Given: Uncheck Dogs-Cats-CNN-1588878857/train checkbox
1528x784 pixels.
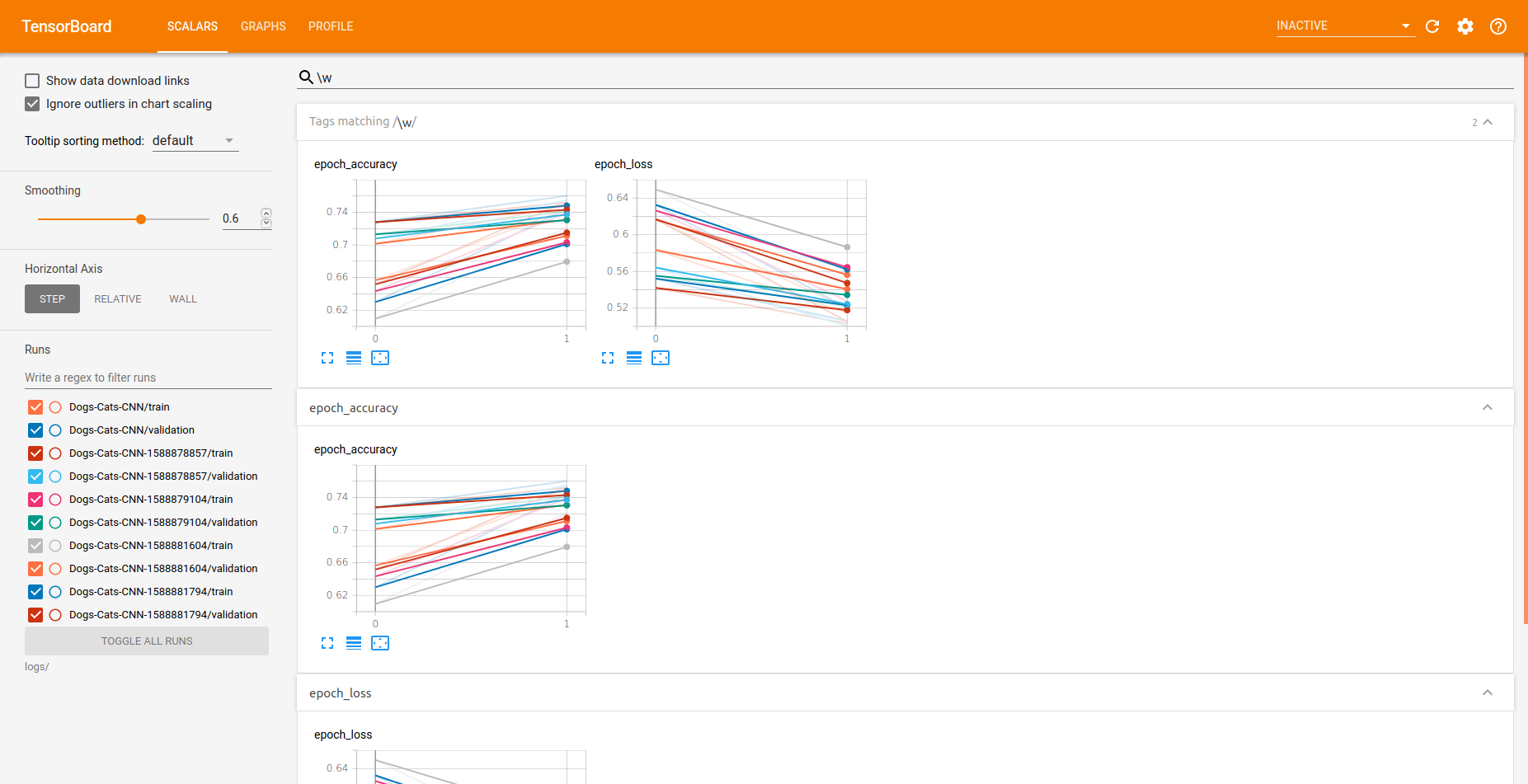Looking at the screenshot, I should pyautogui.click(x=35, y=453).
